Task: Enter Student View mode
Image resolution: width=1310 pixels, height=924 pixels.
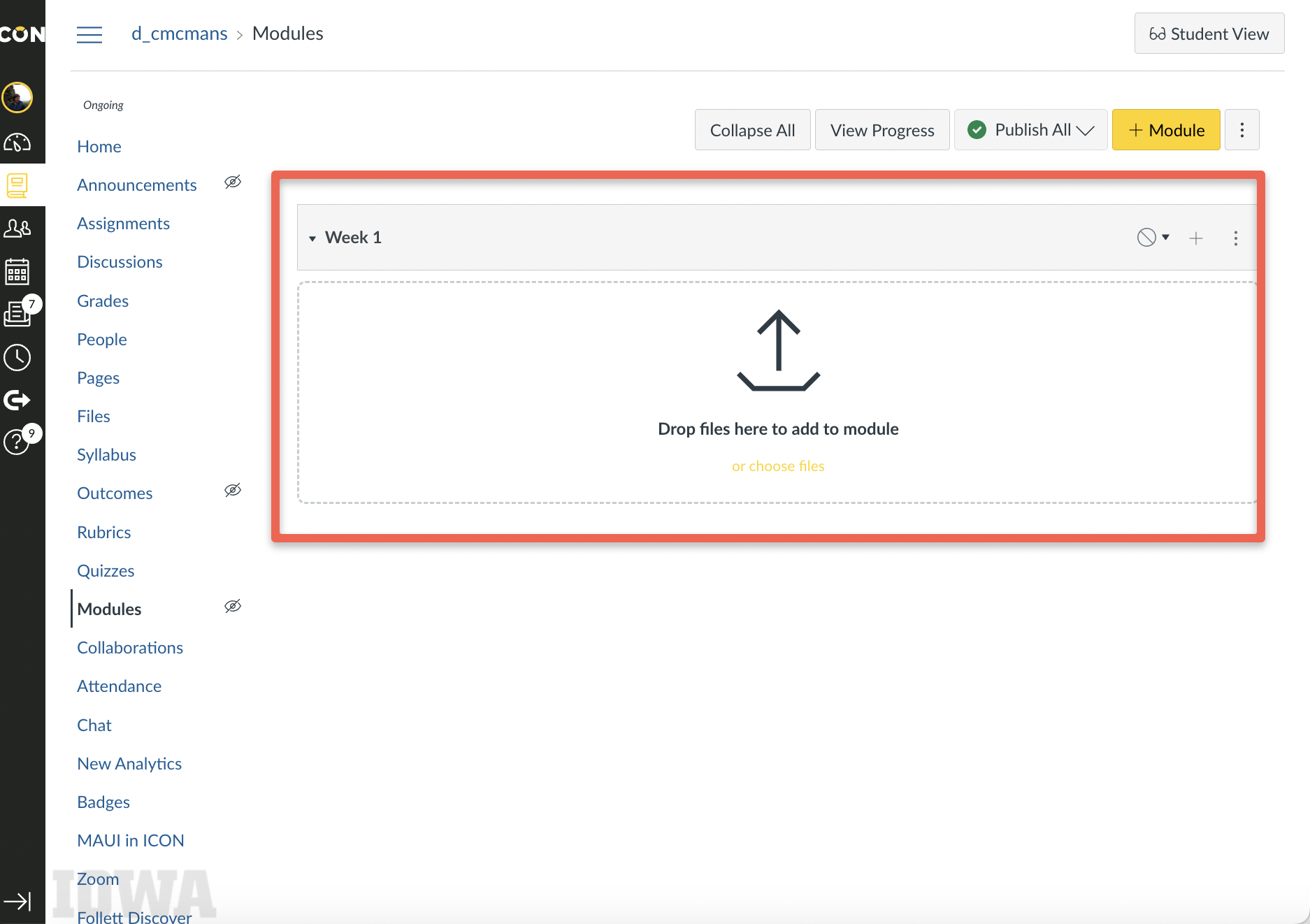Action: tap(1209, 33)
